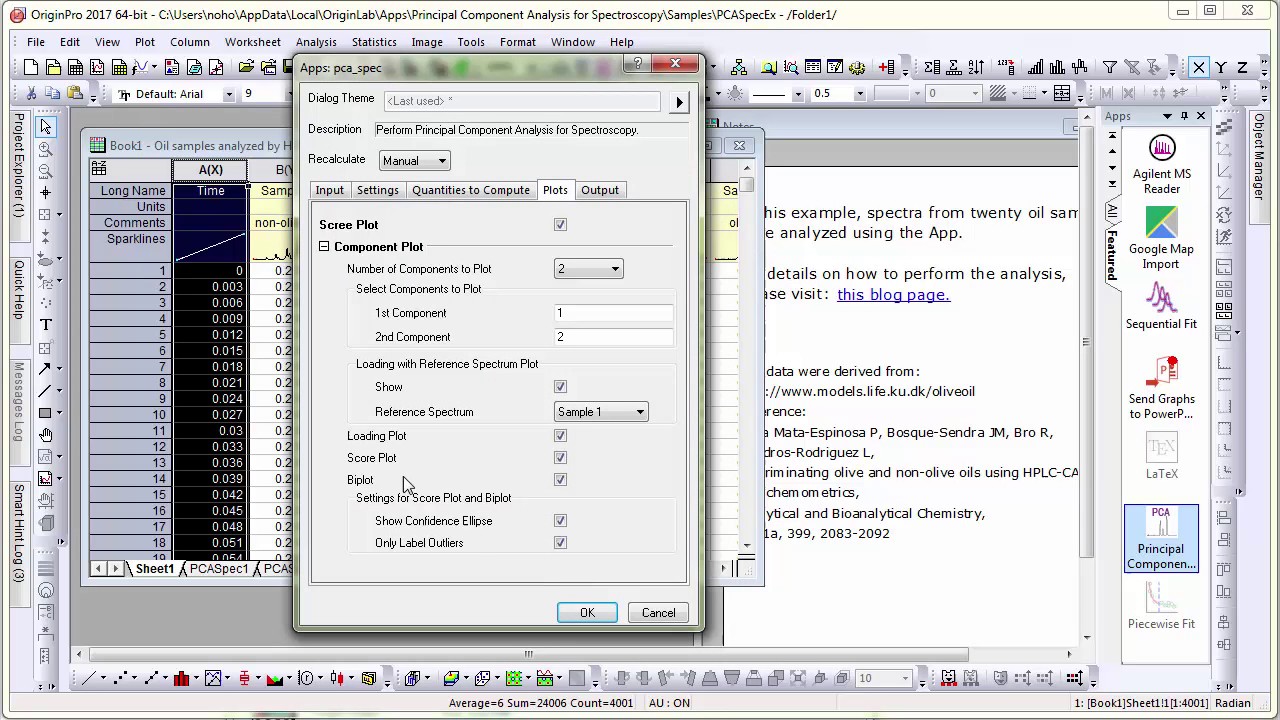The image size is (1280, 720).
Task: Cancel the pca_spec dialog
Action: tap(658, 613)
